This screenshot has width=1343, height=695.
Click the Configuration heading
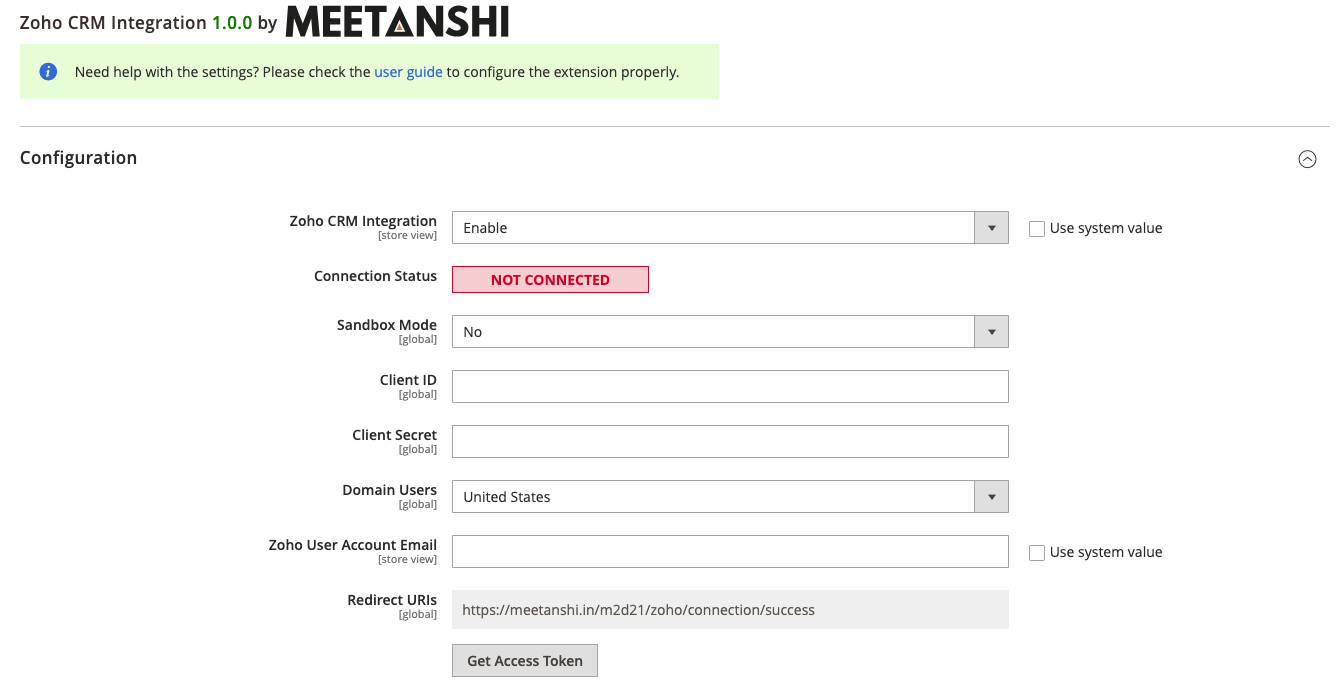pos(78,157)
